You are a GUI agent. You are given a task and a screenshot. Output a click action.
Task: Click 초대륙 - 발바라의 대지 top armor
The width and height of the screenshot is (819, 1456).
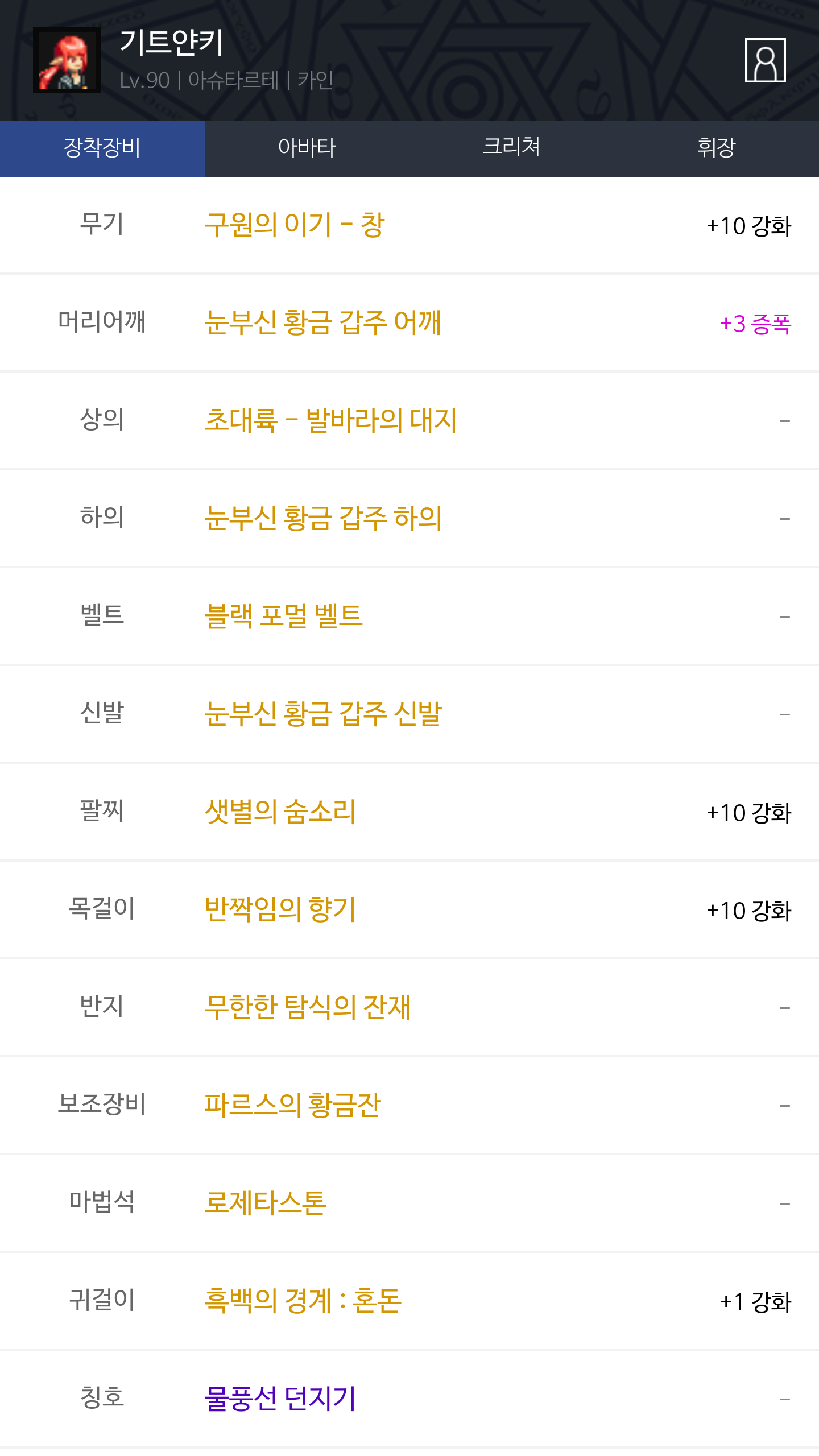(x=330, y=421)
